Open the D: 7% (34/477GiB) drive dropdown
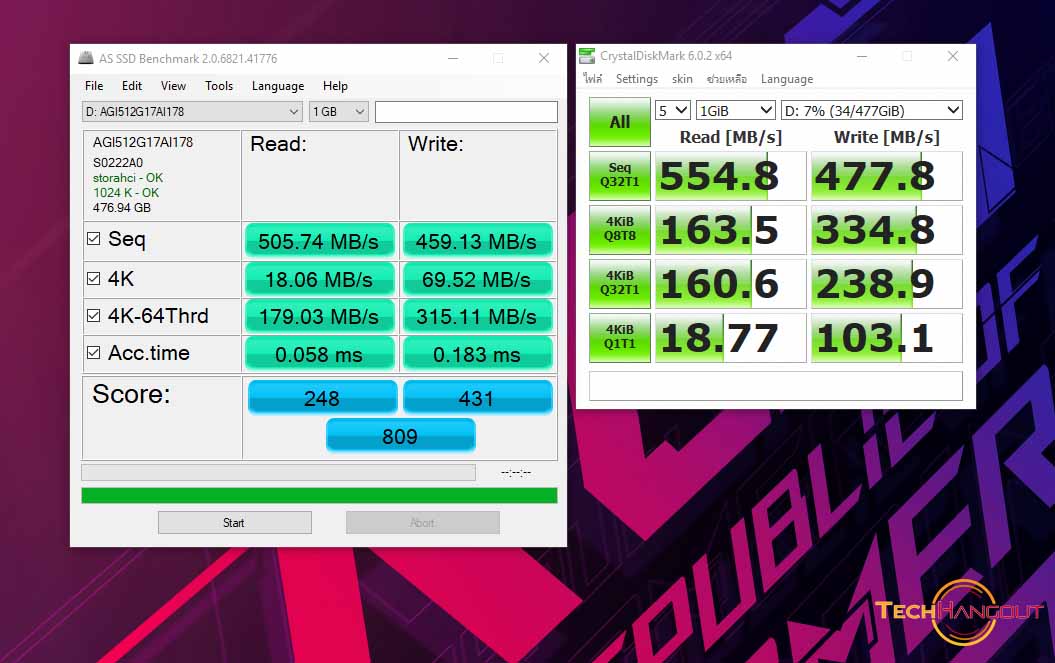The width and height of the screenshot is (1055, 663). 871,110
